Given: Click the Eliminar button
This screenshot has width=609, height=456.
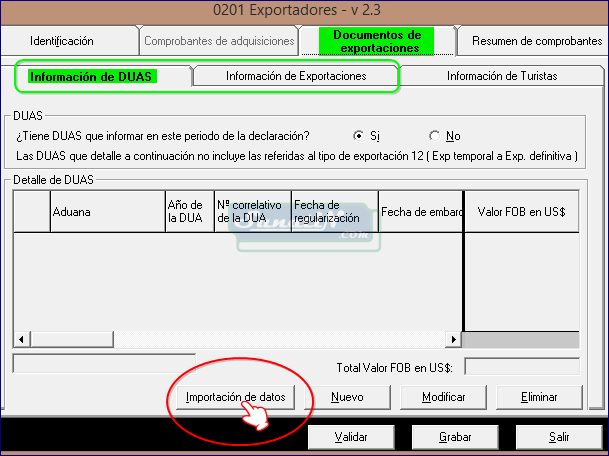Looking at the screenshot, I should point(539,397).
